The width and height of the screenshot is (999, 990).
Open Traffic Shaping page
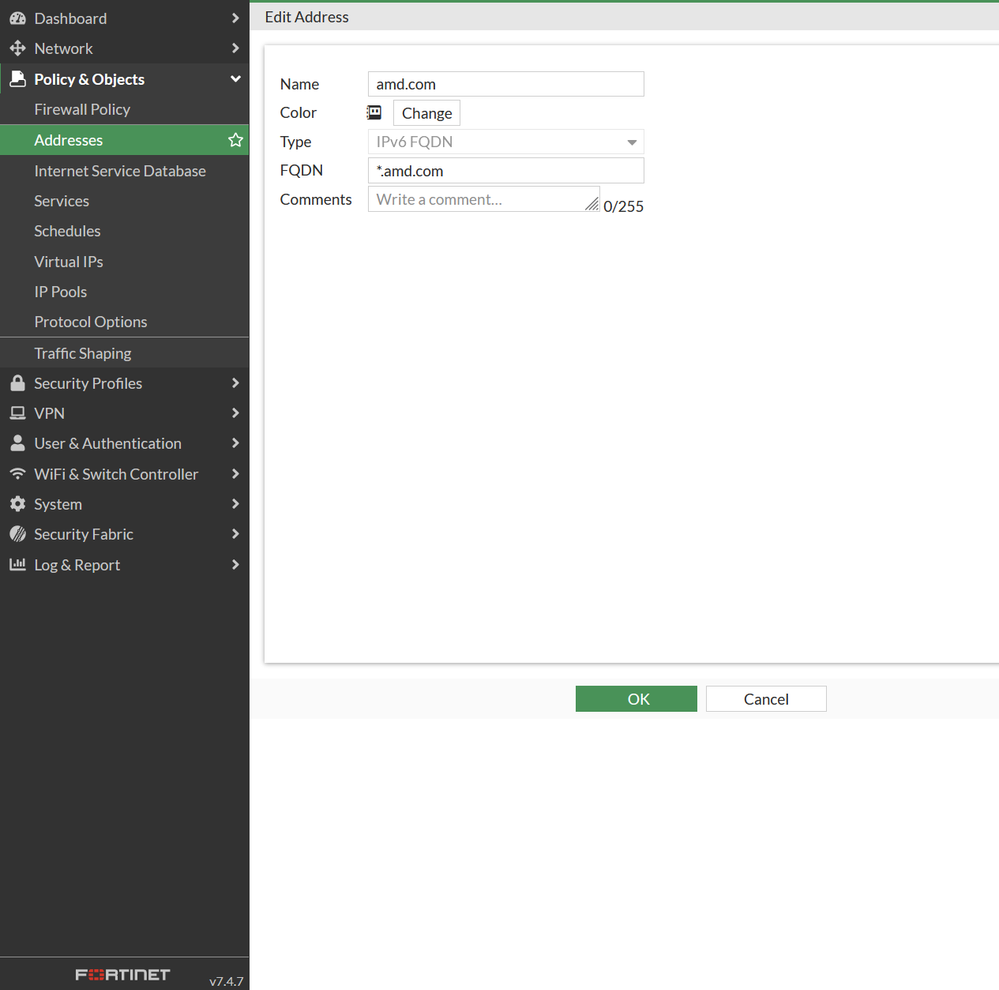124,353
